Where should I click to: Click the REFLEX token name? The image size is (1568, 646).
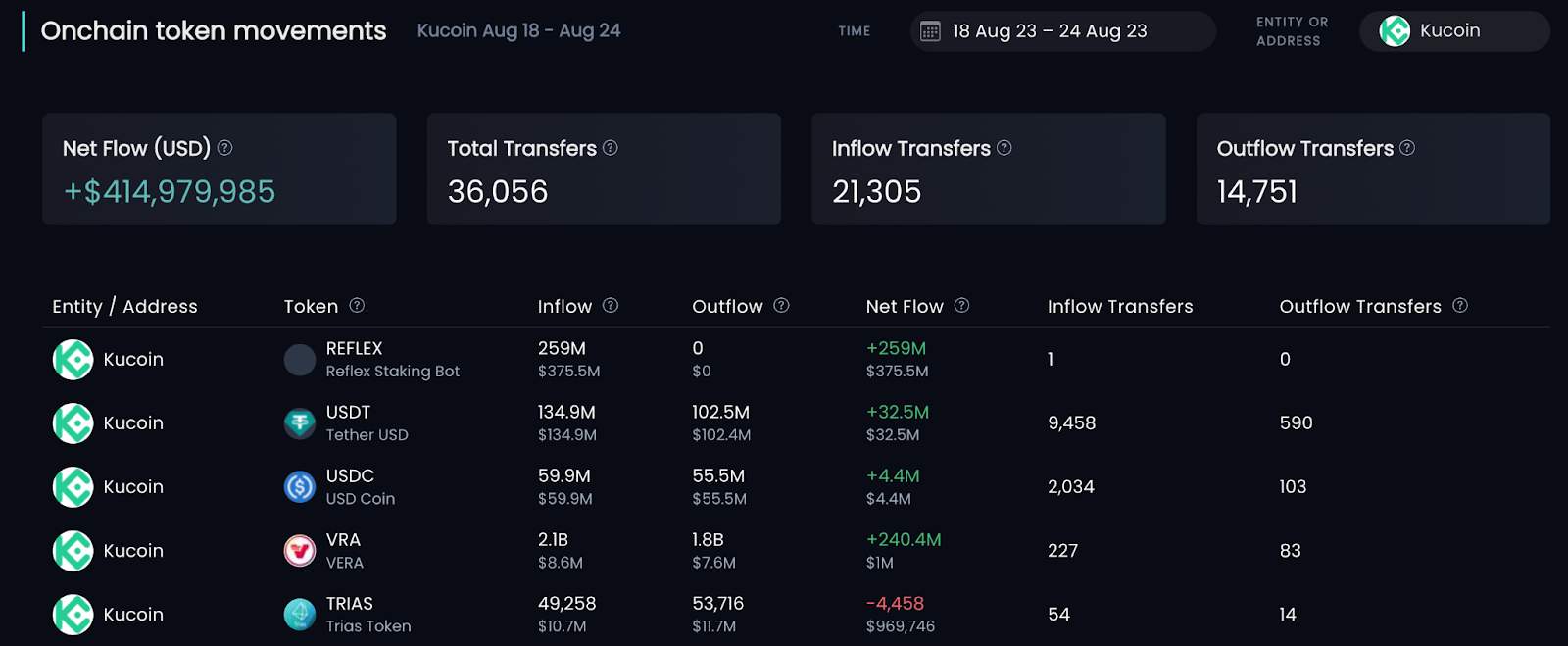[x=354, y=349]
